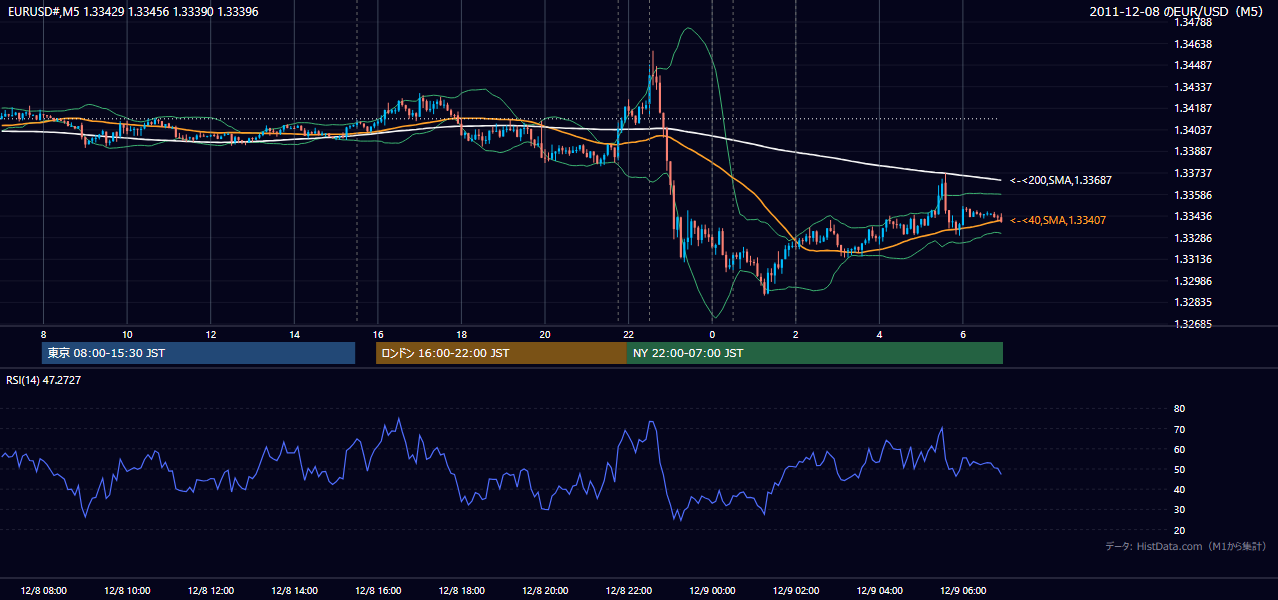Click the 12/8 14:00 bottom time label

pyautogui.click(x=294, y=591)
